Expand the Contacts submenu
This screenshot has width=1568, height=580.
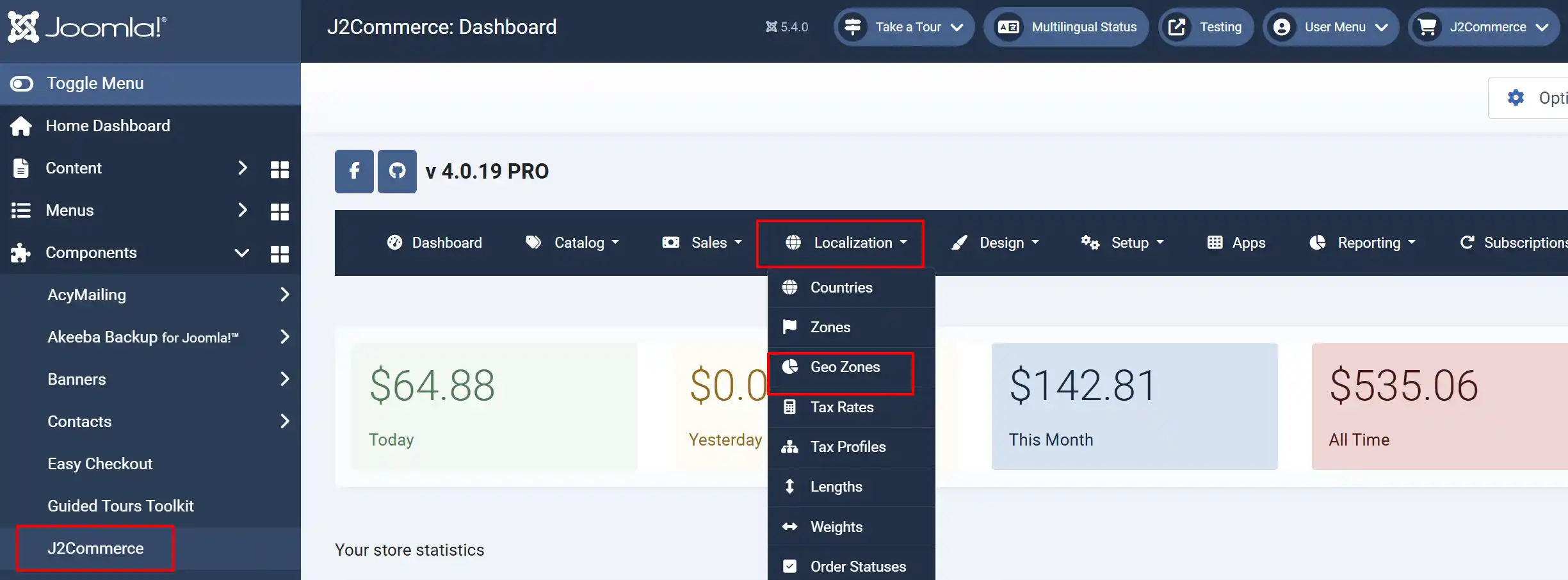tap(285, 421)
